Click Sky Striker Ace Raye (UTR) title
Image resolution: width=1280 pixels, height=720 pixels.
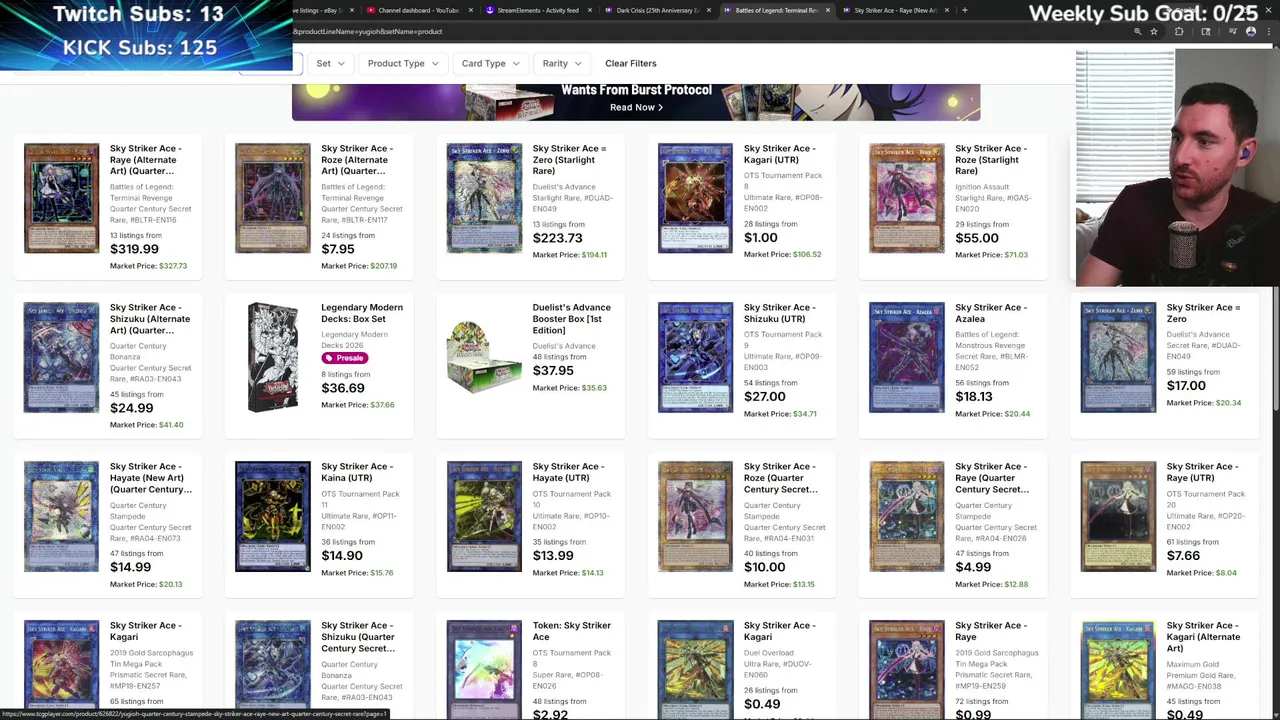point(1202,472)
